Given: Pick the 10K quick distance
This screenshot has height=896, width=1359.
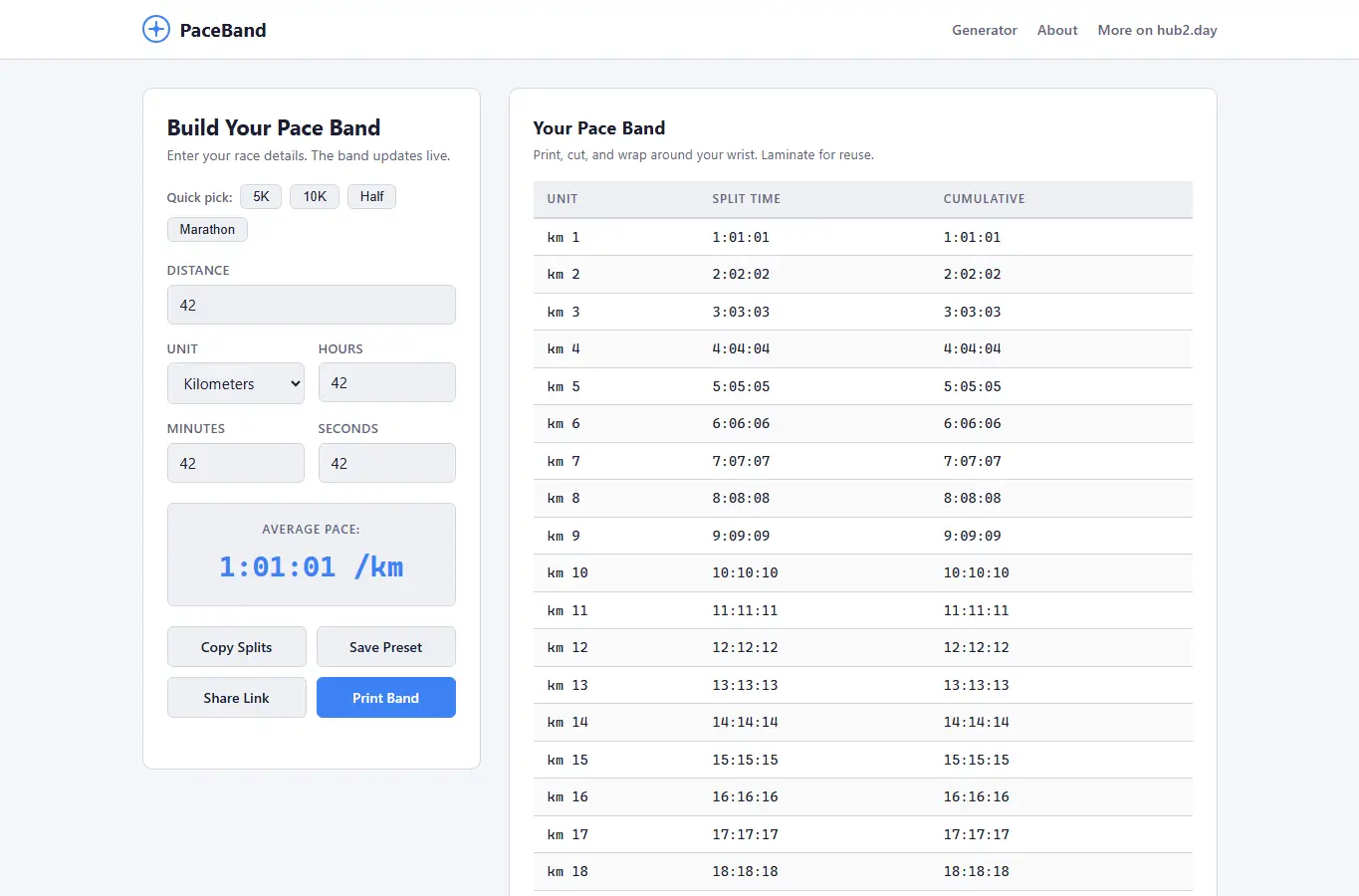Looking at the screenshot, I should 315,196.
